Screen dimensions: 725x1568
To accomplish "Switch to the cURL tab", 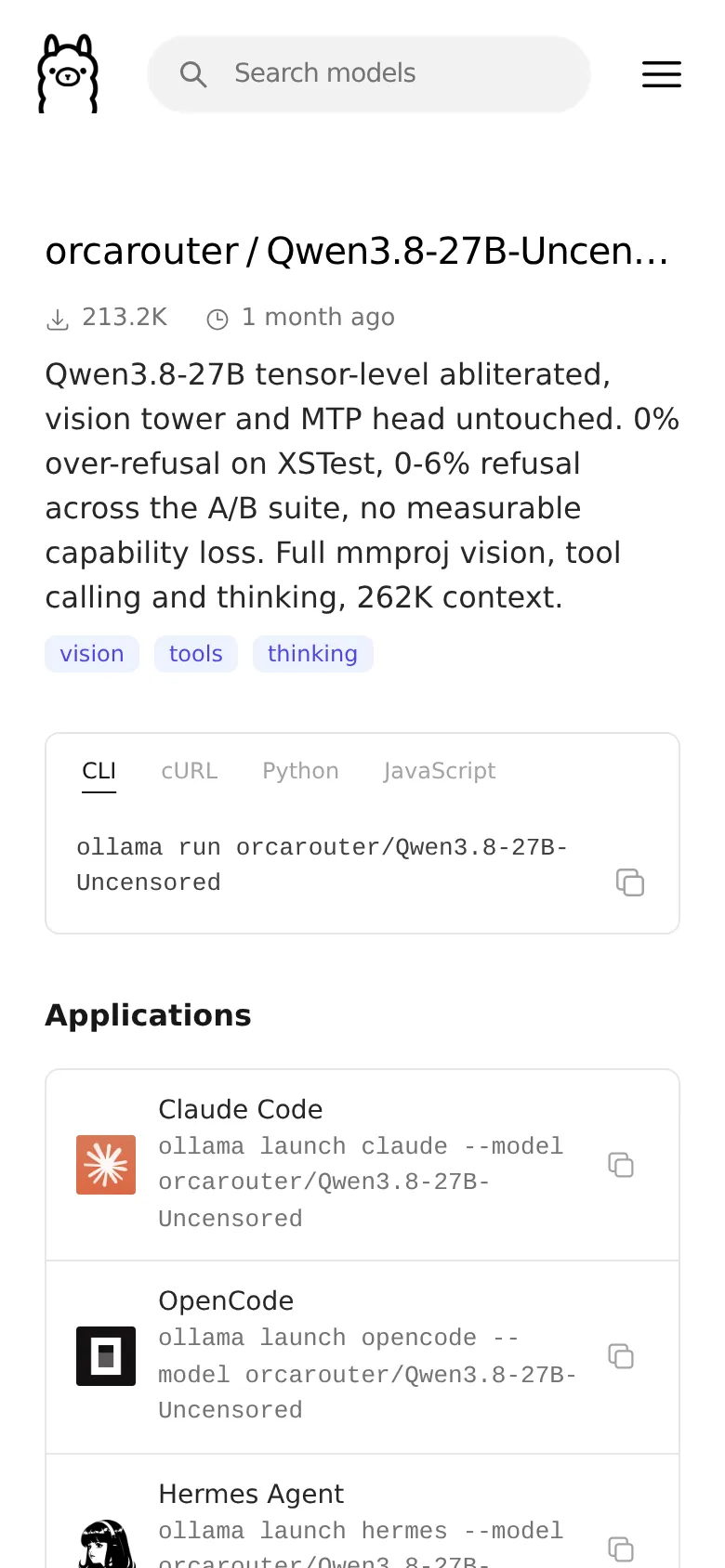I will [190, 771].
